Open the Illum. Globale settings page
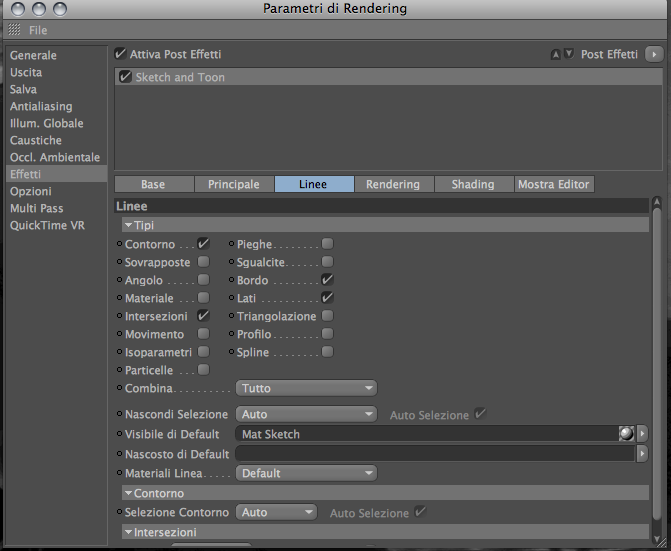 [x=56, y=123]
